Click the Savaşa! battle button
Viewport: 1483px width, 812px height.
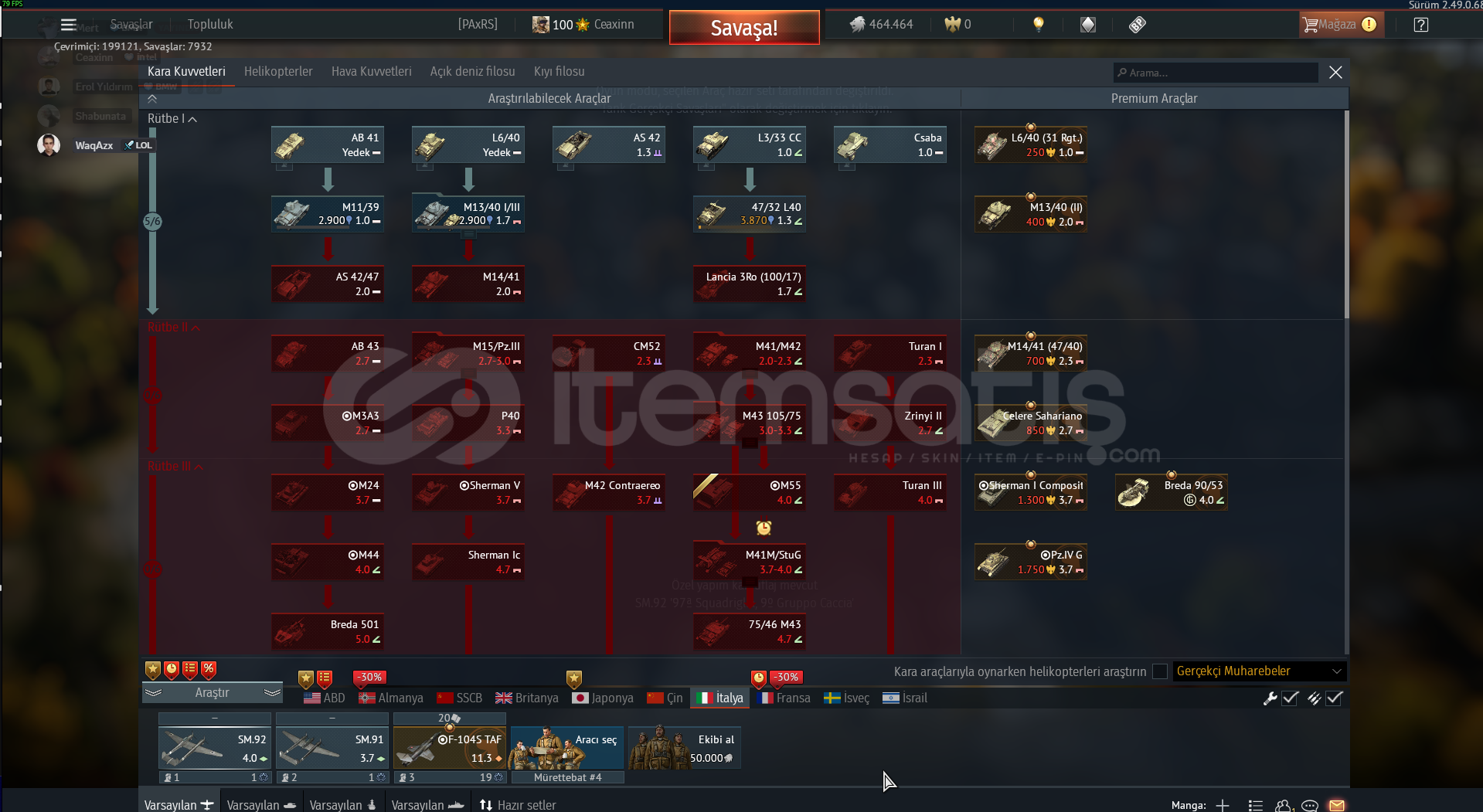pyautogui.click(x=744, y=28)
